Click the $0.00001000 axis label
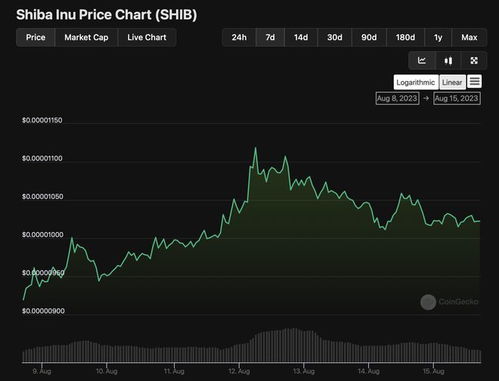The image size is (499, 381). click(x=42, y=235)
